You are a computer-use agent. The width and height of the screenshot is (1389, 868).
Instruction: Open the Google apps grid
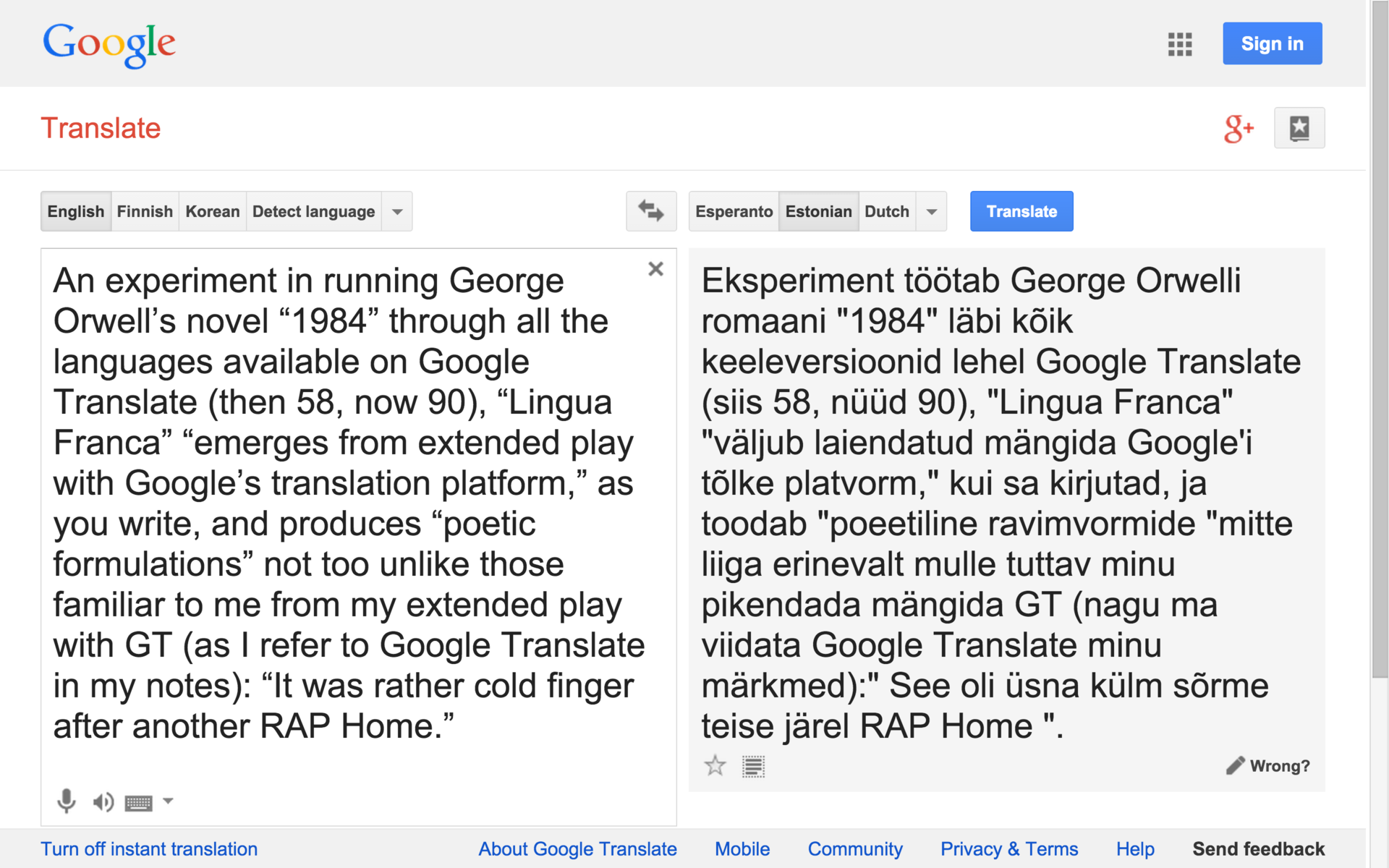point(1179,44)
